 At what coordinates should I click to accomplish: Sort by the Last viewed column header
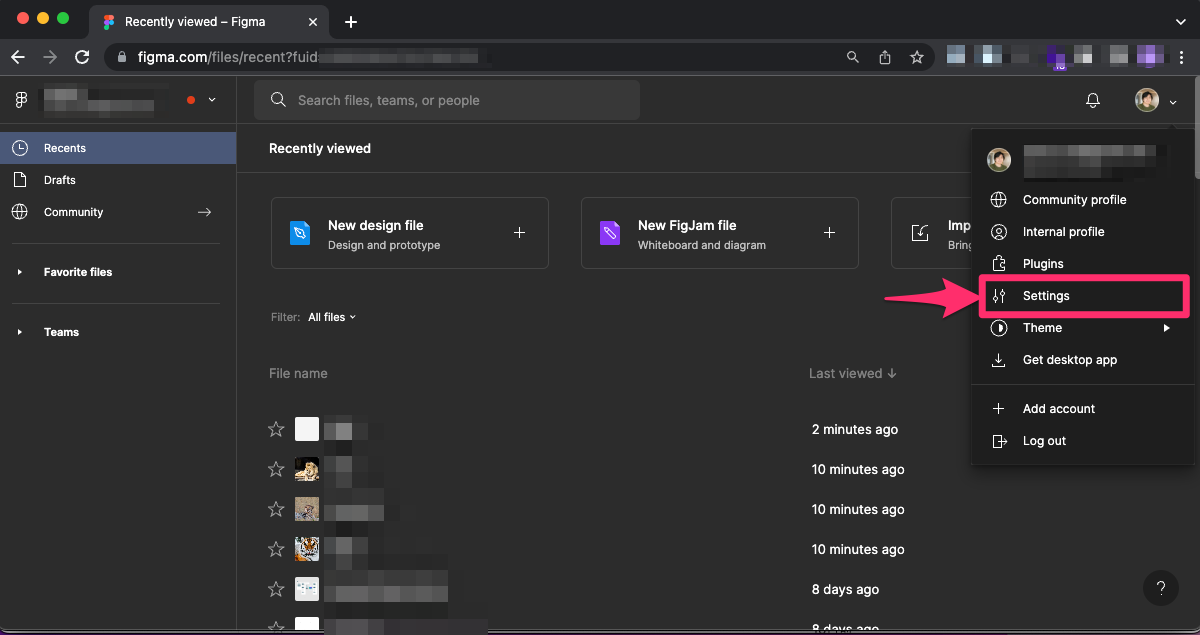coord(852,373)
